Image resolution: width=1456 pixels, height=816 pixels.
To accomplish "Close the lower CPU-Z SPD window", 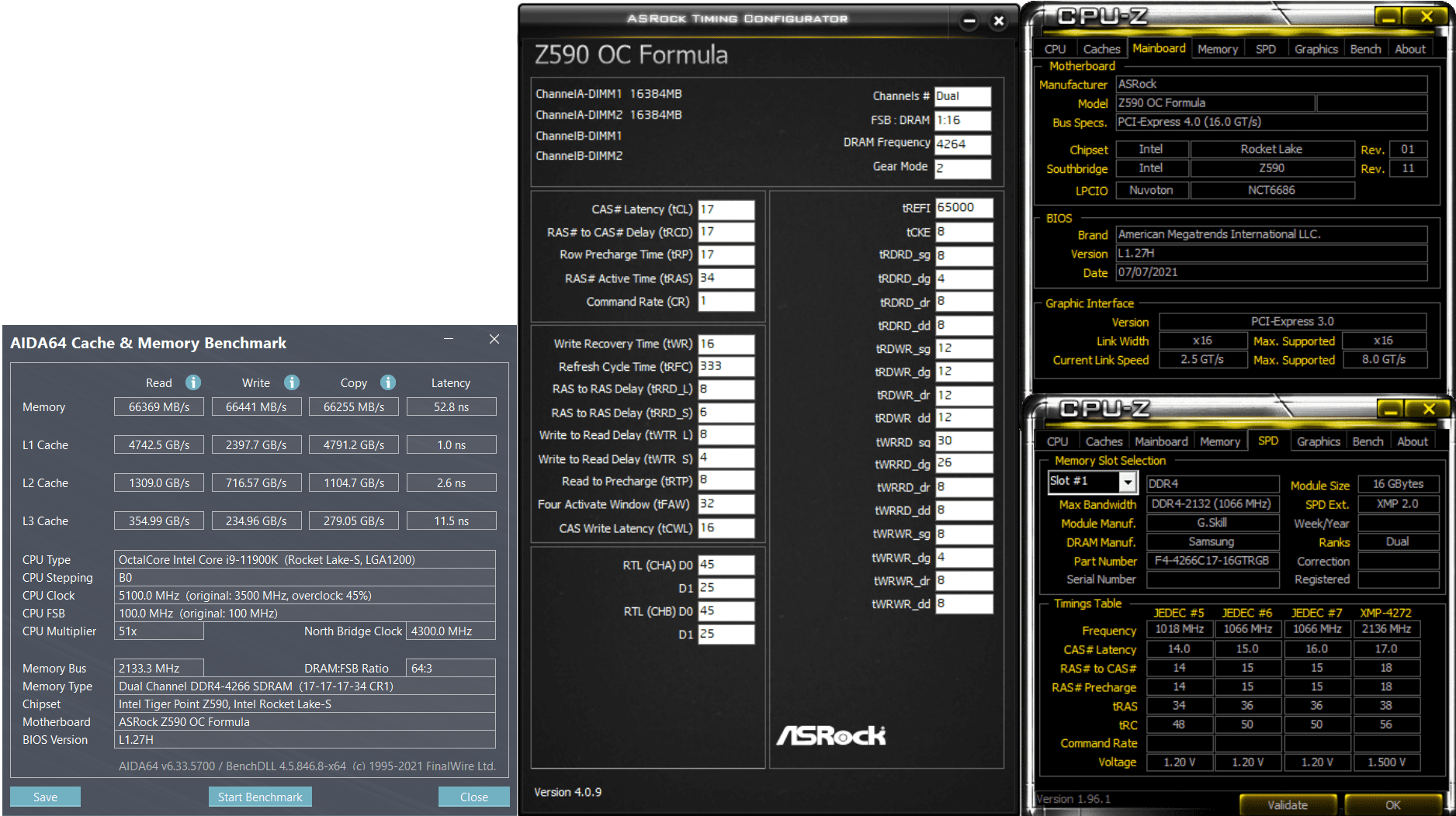I will (1429, 409).
